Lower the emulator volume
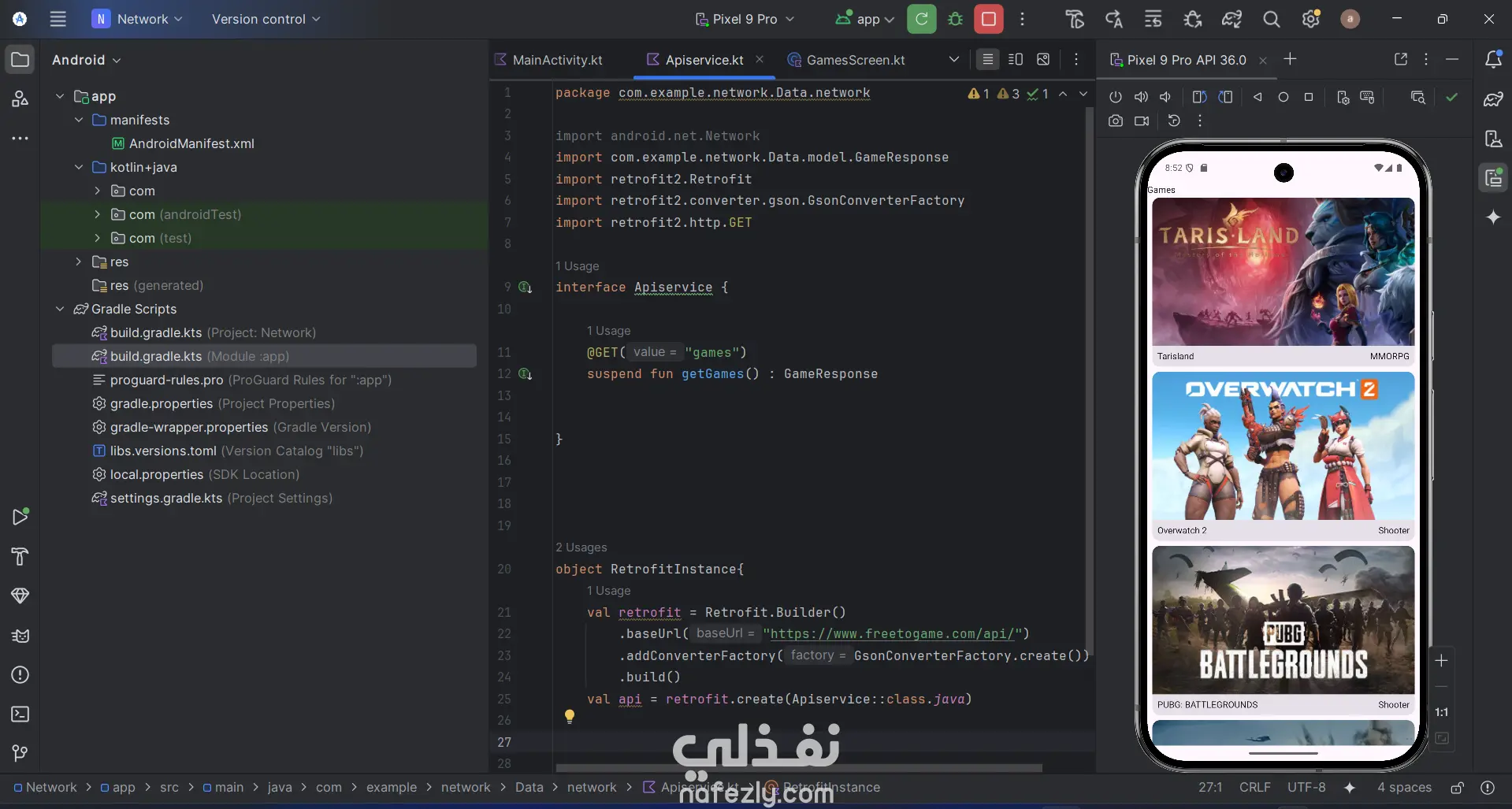This screenshot has height=809, width=1512. pyautogui.click(x=1165, y=97)
